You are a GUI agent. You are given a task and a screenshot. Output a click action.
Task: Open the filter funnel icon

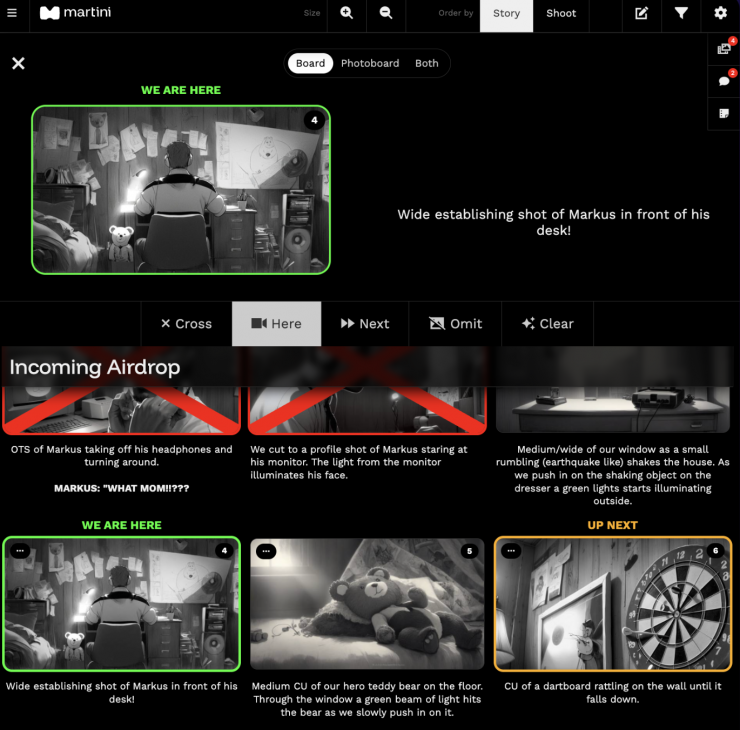[x=681, y=13]
